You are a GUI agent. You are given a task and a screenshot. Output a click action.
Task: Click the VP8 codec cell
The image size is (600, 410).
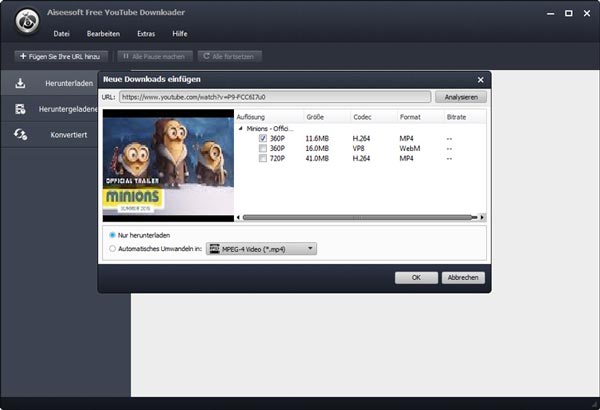[x=359, y=148]
